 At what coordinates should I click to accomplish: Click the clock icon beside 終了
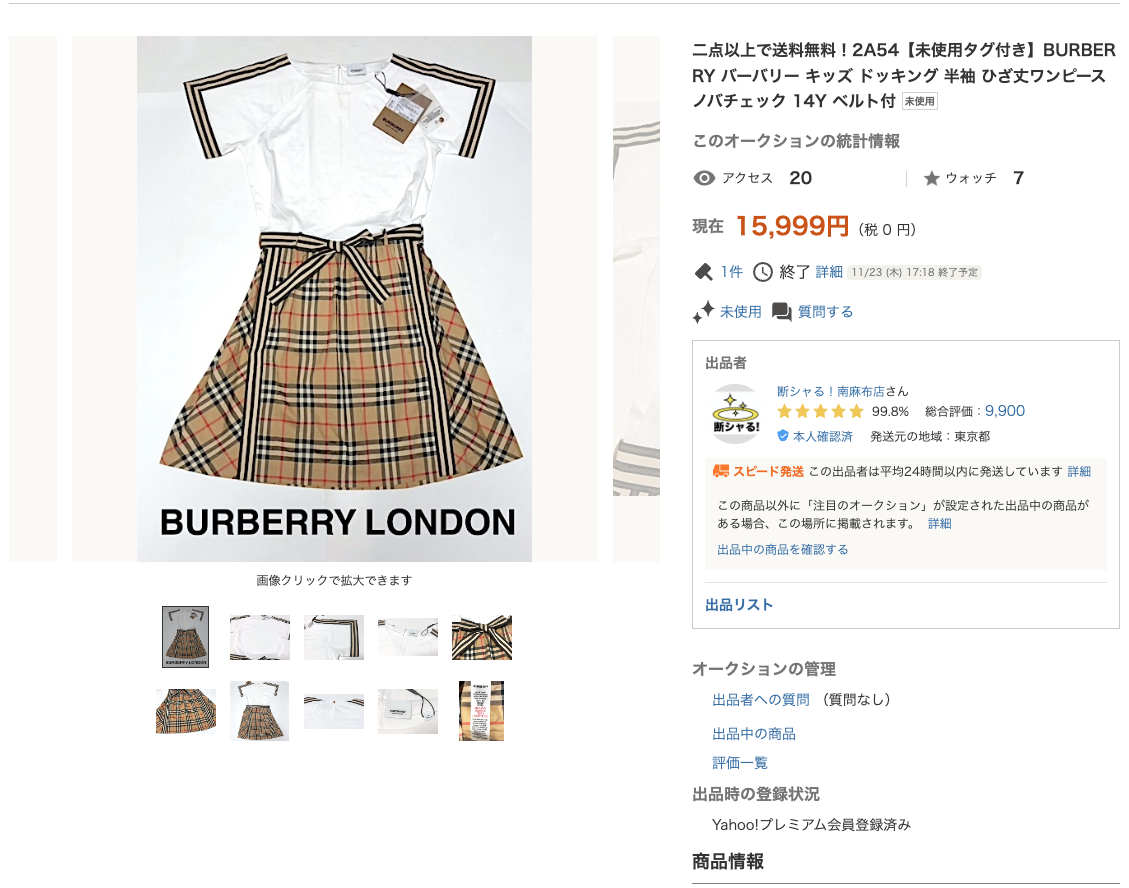click(x=763, y=272)
